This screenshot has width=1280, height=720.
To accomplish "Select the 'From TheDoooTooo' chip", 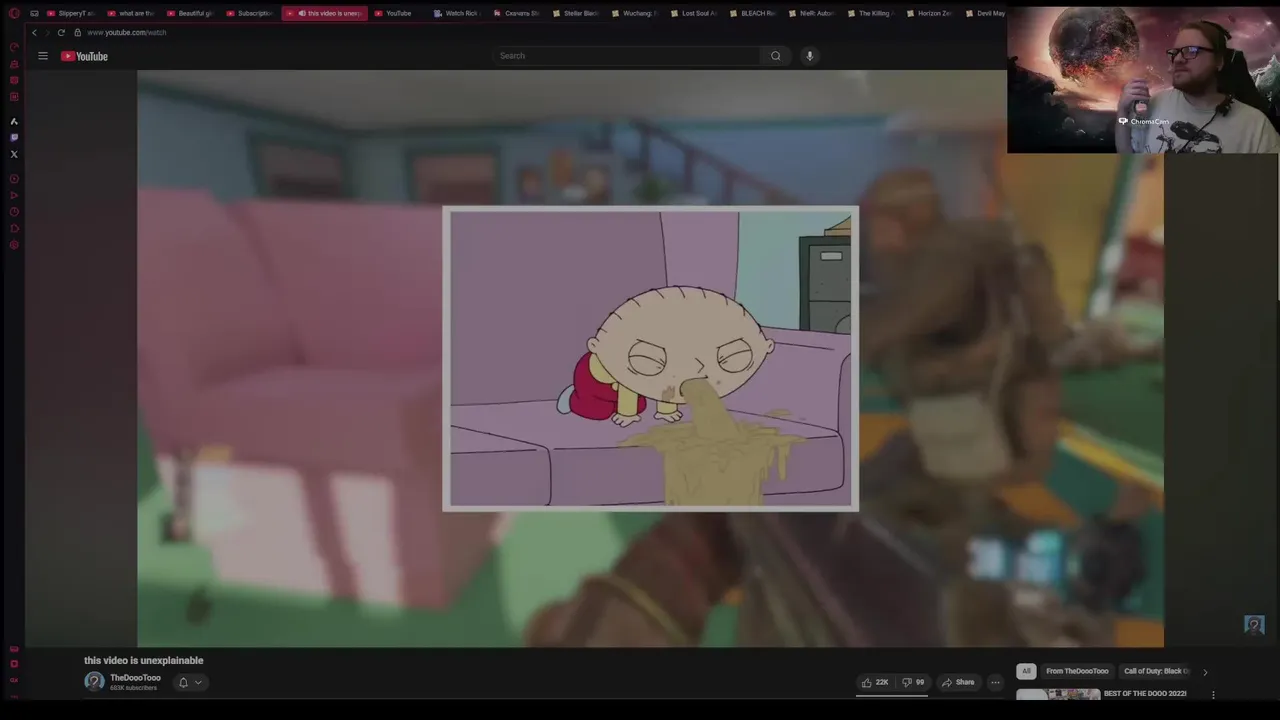I will [x=1077, y=671].
